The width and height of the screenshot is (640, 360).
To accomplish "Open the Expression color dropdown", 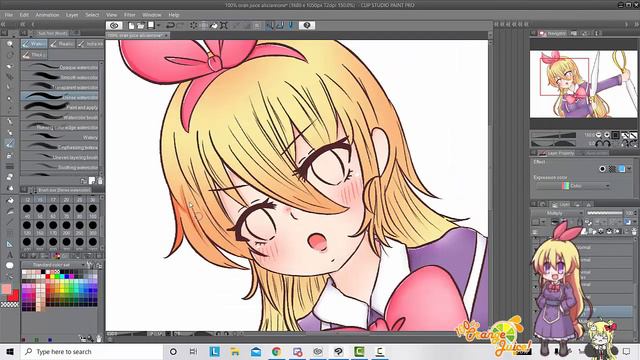I will click(573, 186).
